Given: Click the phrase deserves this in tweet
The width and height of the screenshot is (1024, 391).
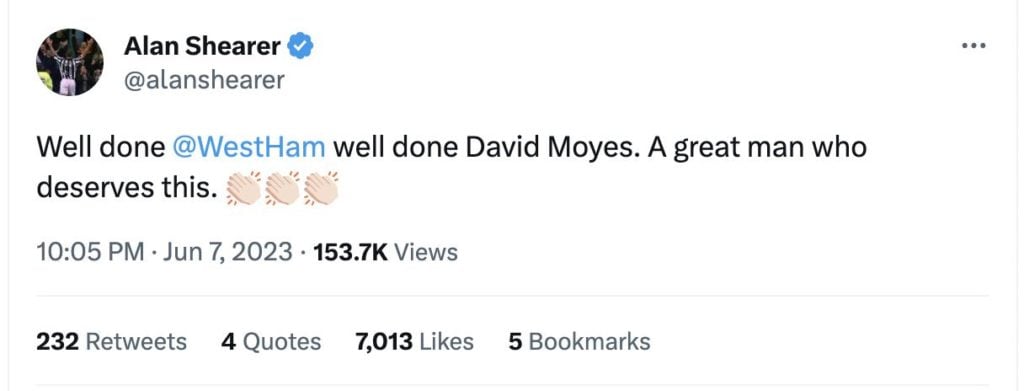Looking at the screenshot, I should point(125,188).
